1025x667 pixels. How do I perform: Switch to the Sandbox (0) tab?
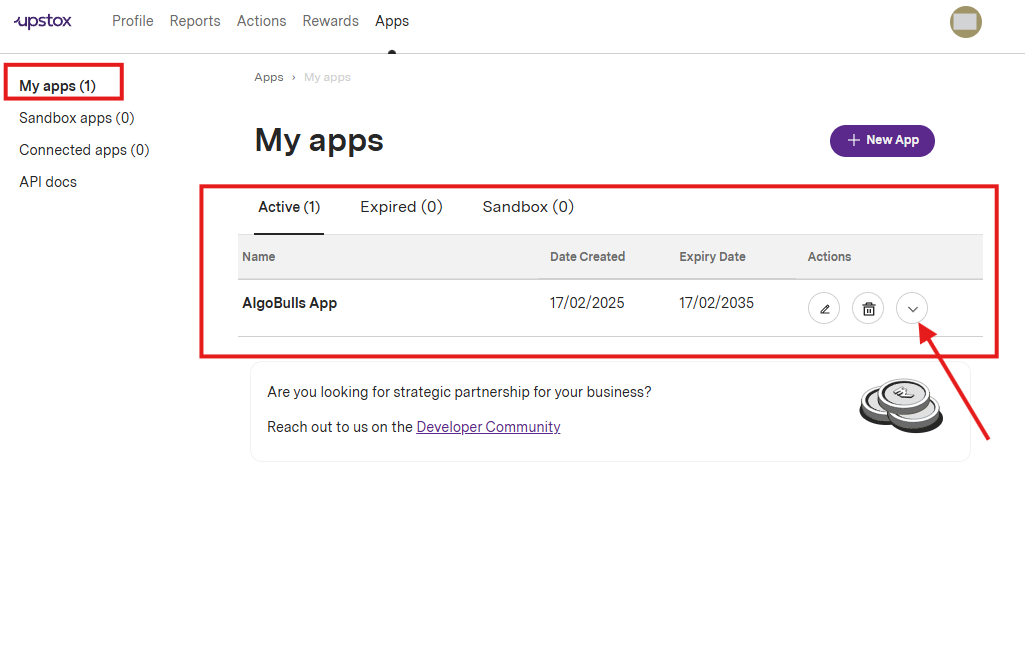[x=528, y=207]
